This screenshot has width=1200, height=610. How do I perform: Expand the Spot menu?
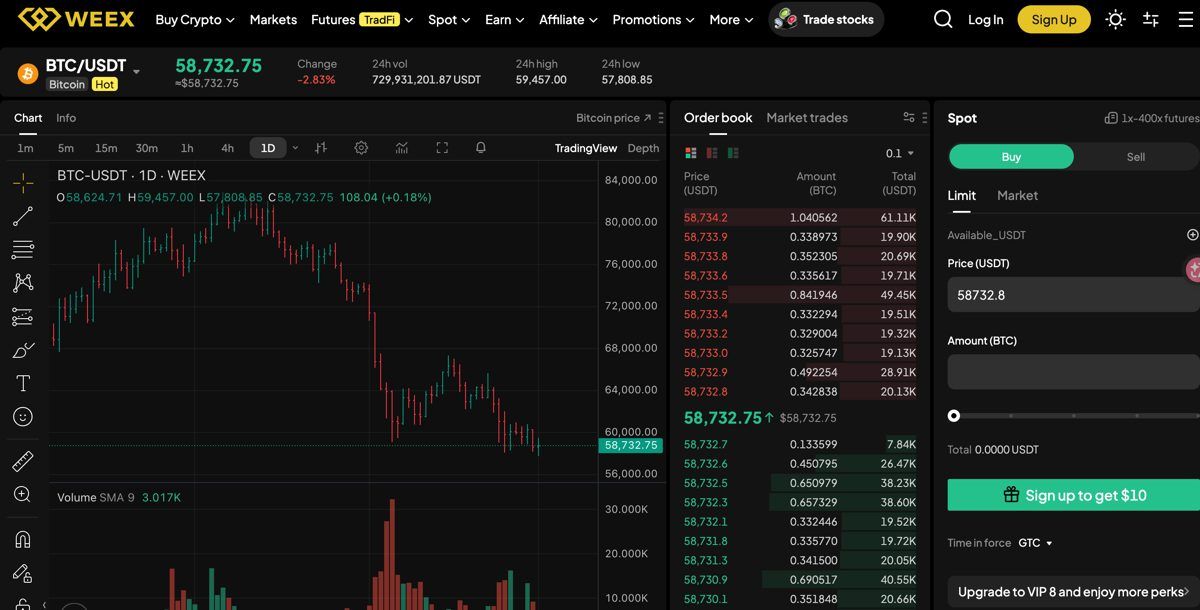[x=449, y=19]
